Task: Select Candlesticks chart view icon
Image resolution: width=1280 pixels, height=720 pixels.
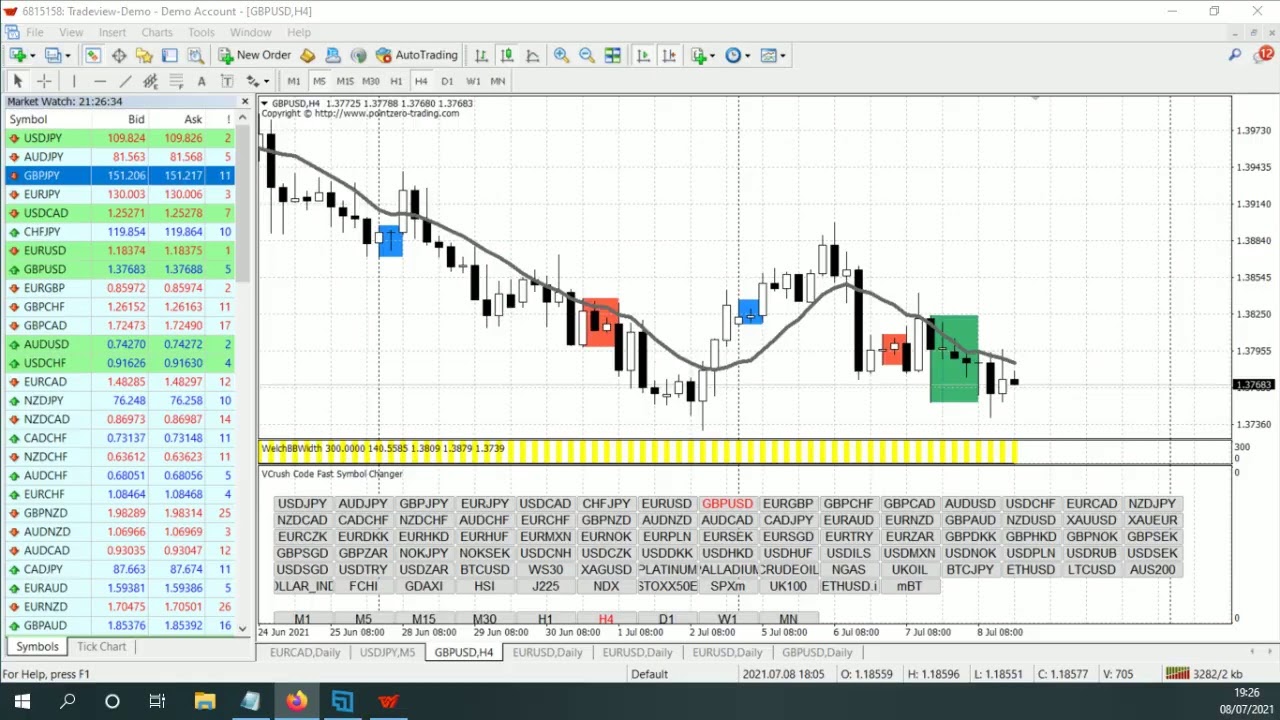Action: 507,56
